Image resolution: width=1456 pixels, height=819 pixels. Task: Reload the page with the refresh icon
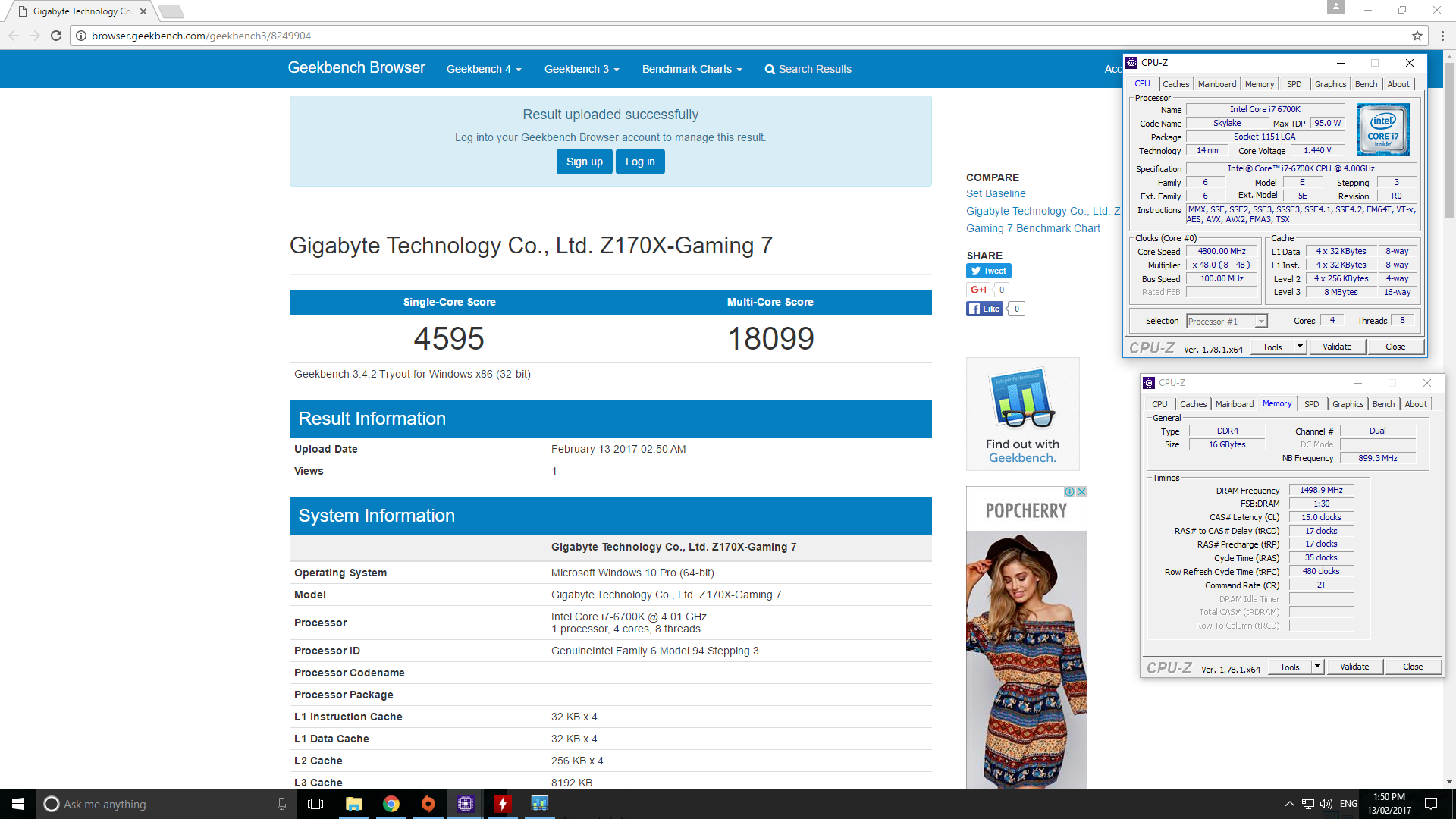[56, 36]
